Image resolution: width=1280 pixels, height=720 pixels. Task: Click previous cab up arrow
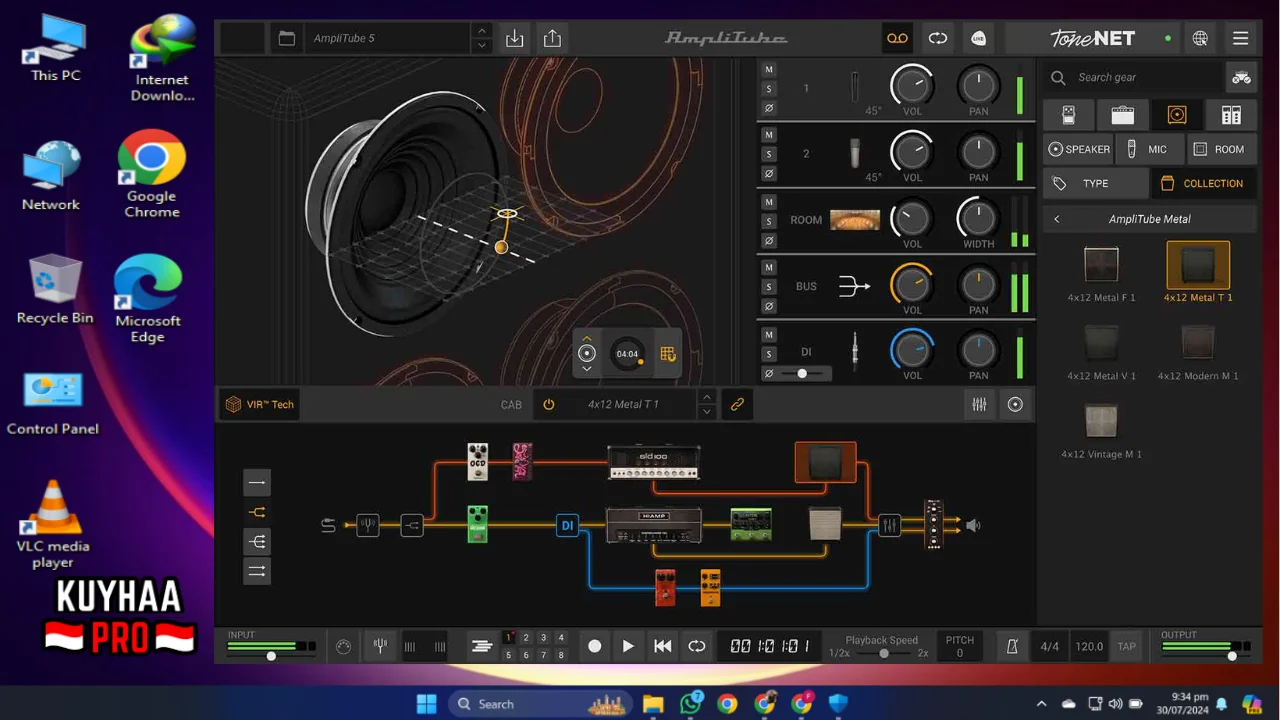[x=706, y=397]
